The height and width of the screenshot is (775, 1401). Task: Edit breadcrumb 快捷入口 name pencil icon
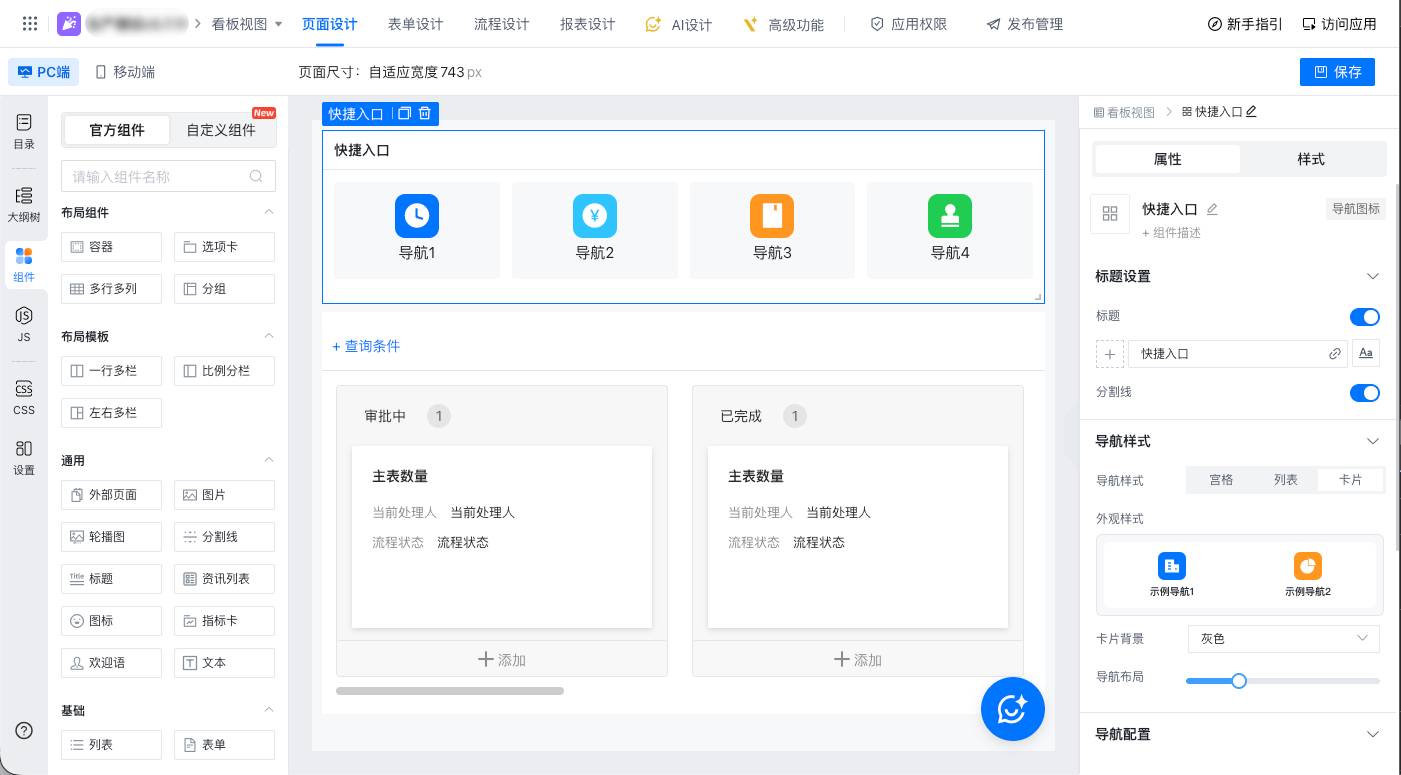point(1251,112)
